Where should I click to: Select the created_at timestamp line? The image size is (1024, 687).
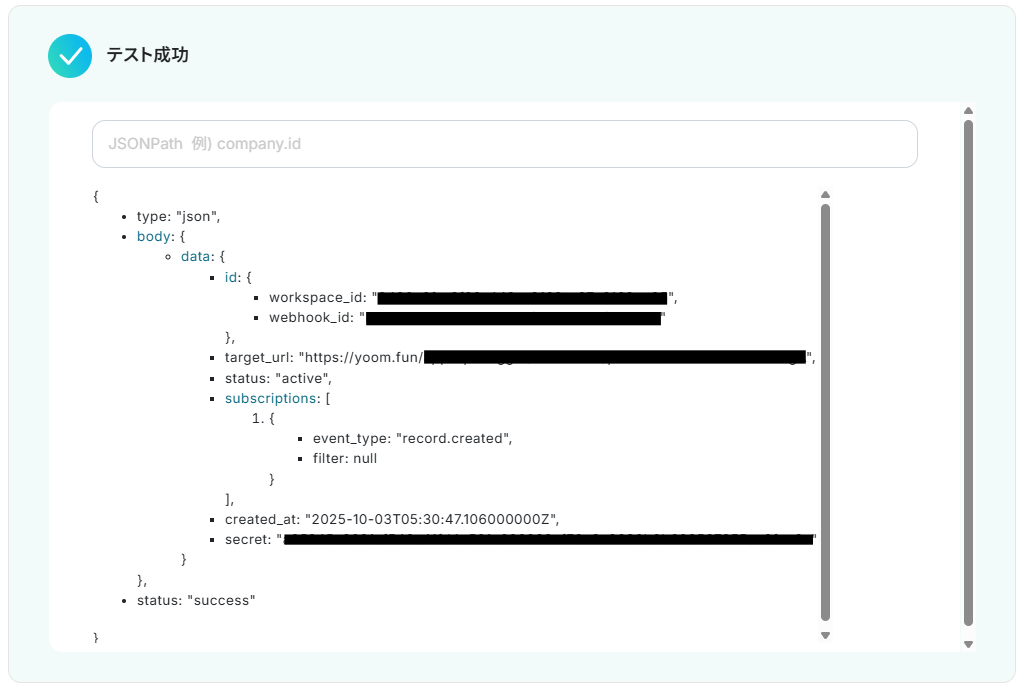pyautogui.click(x=391, y=519)
